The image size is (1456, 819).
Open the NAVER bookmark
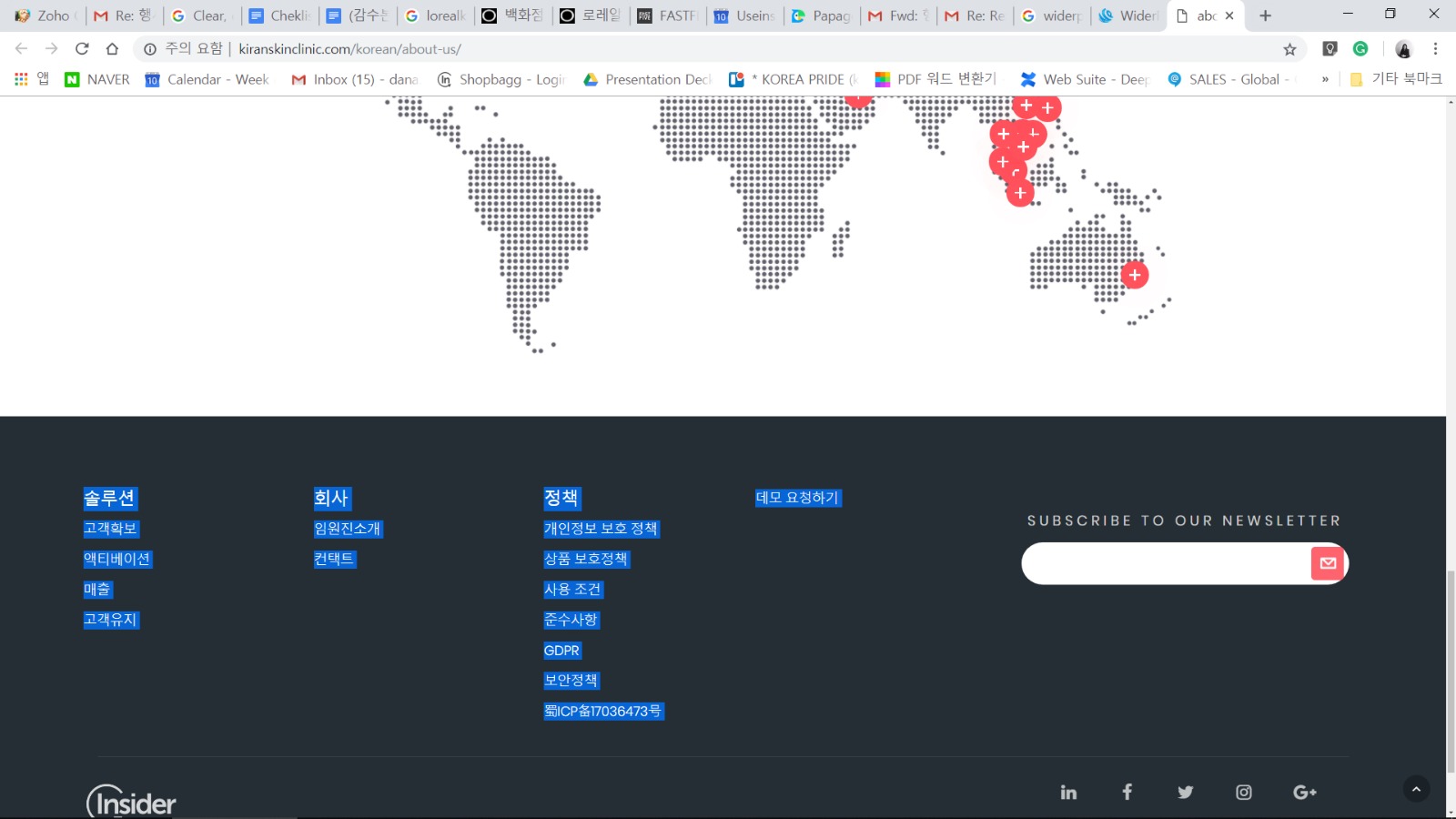click(97, 80)
